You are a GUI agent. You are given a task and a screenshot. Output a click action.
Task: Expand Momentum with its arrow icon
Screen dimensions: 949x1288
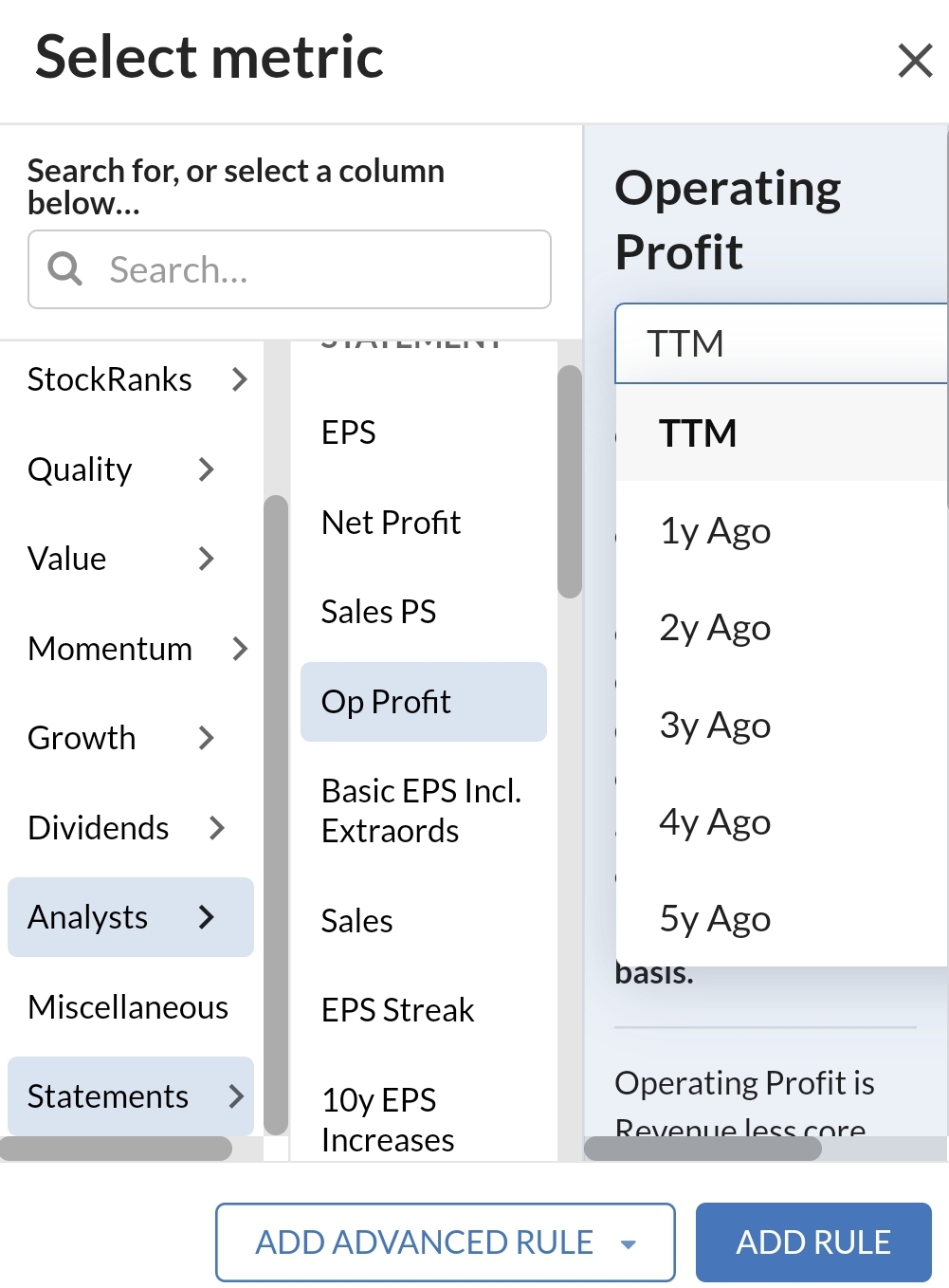coord(240,649)
